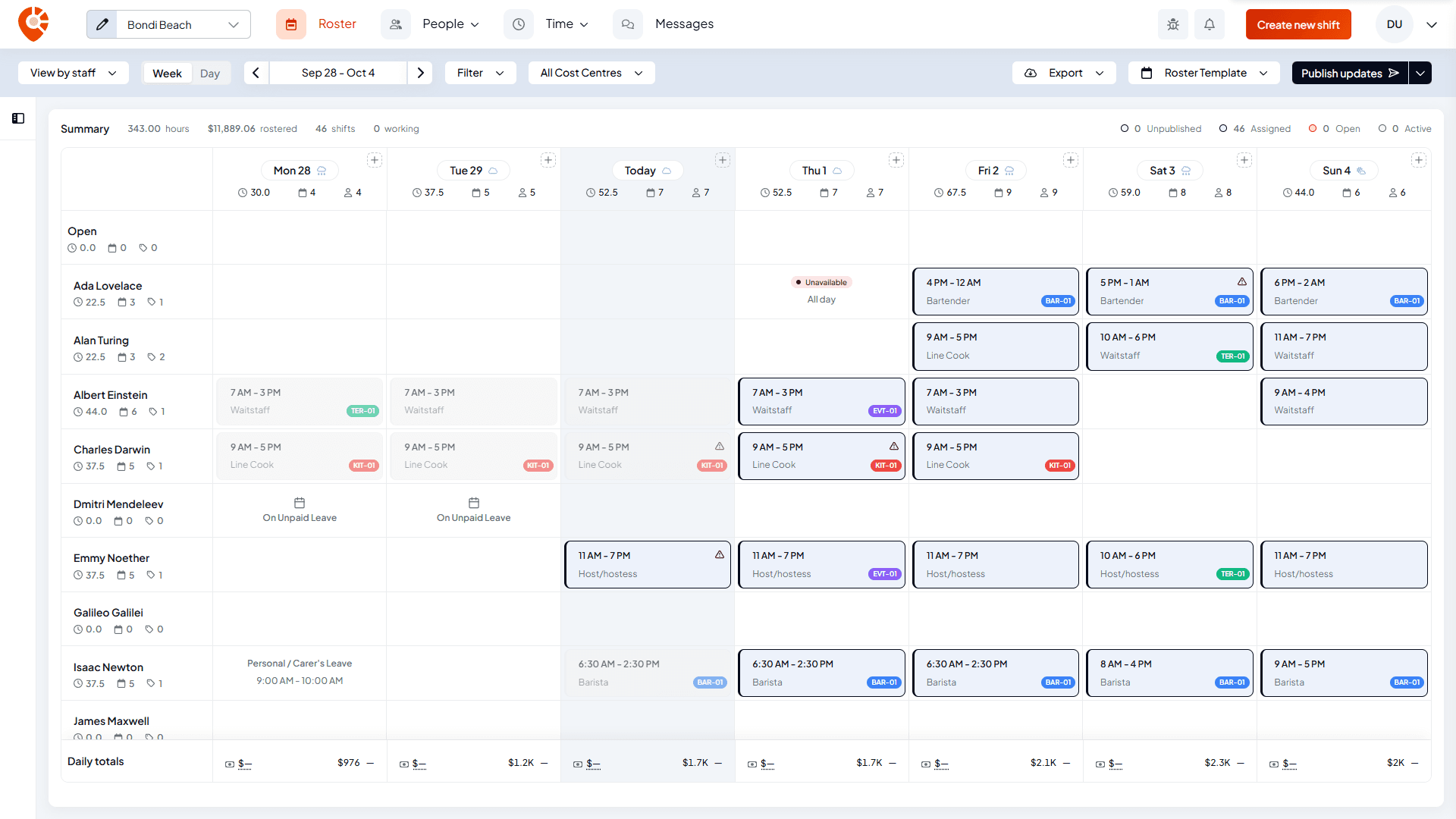Image resolution: width=1456 pixels, height=819 pixels.
Task: Click Publish updates button
Action: click(1350, 73)
